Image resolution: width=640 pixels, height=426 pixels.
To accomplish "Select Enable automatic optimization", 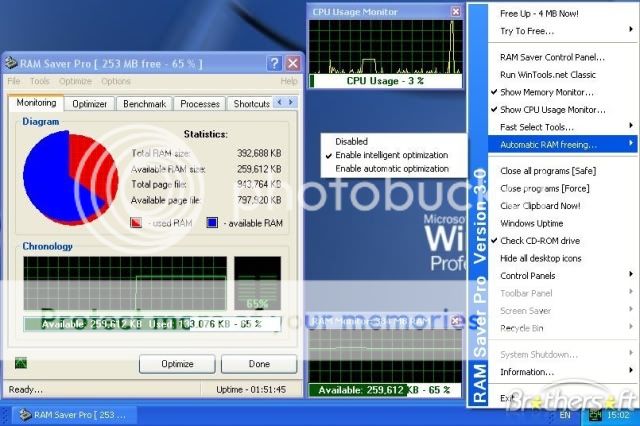I will [392, 169].
